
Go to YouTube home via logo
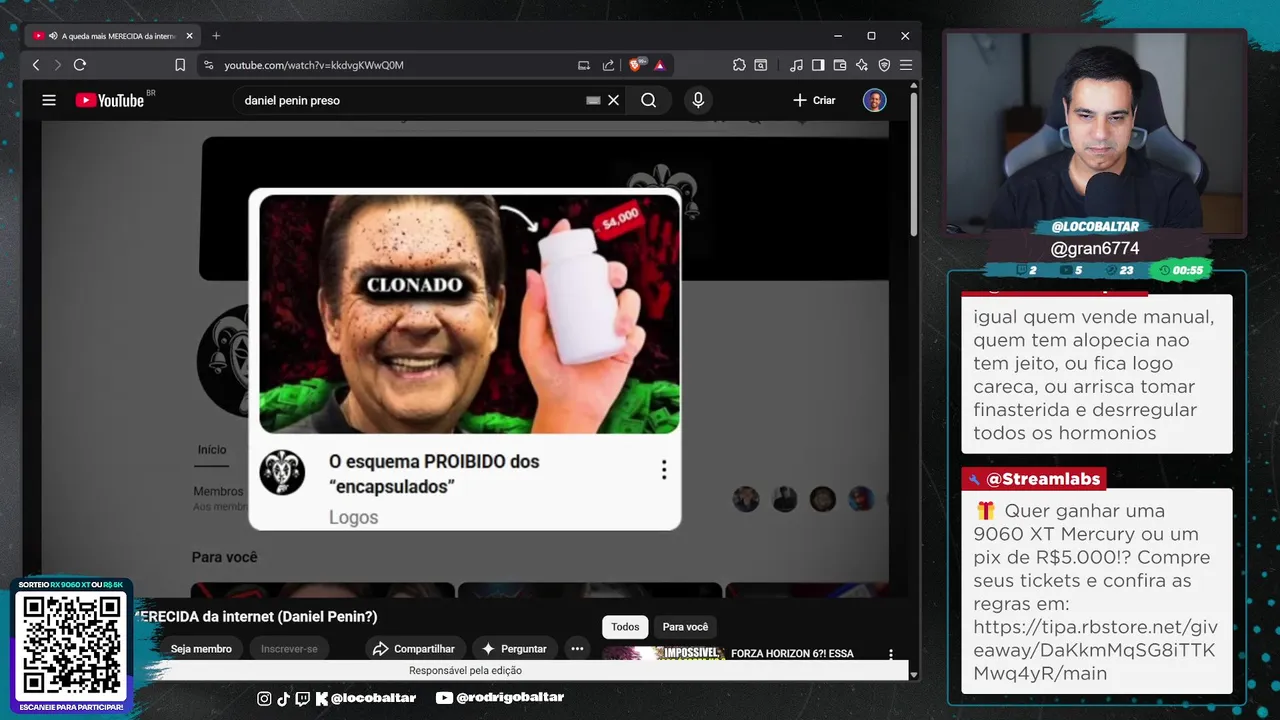pos(110,100)
